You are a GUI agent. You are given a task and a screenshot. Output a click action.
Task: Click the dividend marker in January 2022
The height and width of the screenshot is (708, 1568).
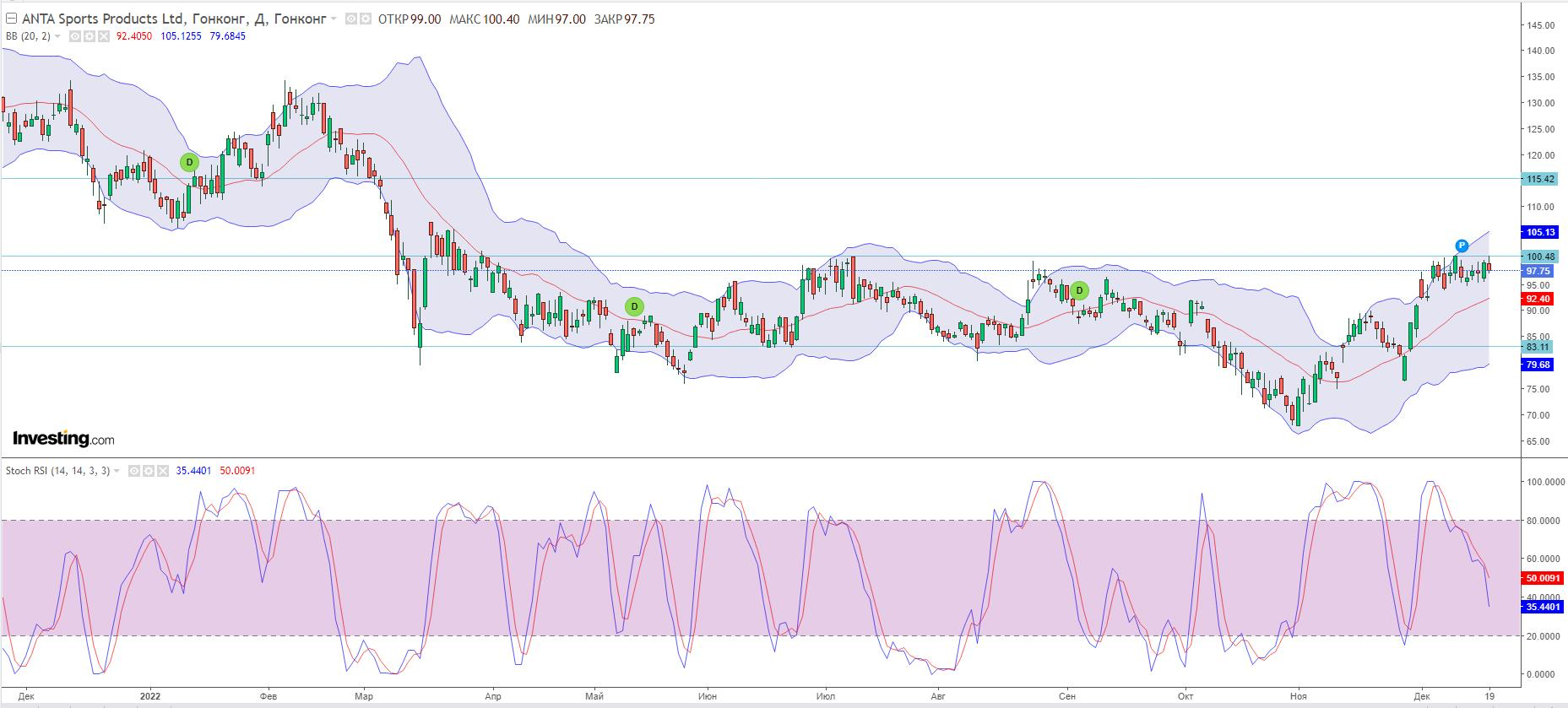point(189,162)
